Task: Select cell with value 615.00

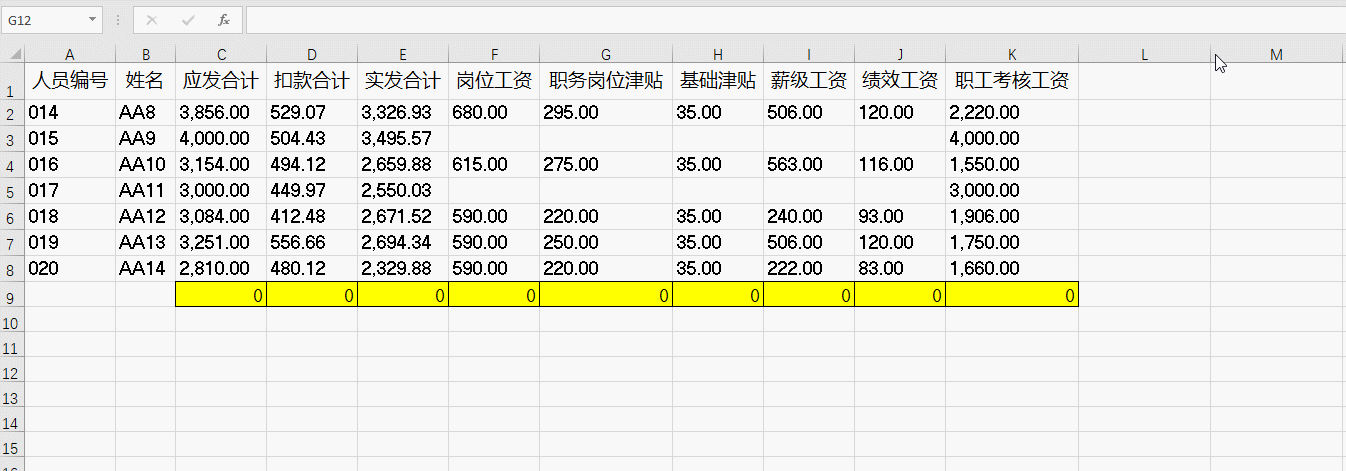Action: [494, 165]
